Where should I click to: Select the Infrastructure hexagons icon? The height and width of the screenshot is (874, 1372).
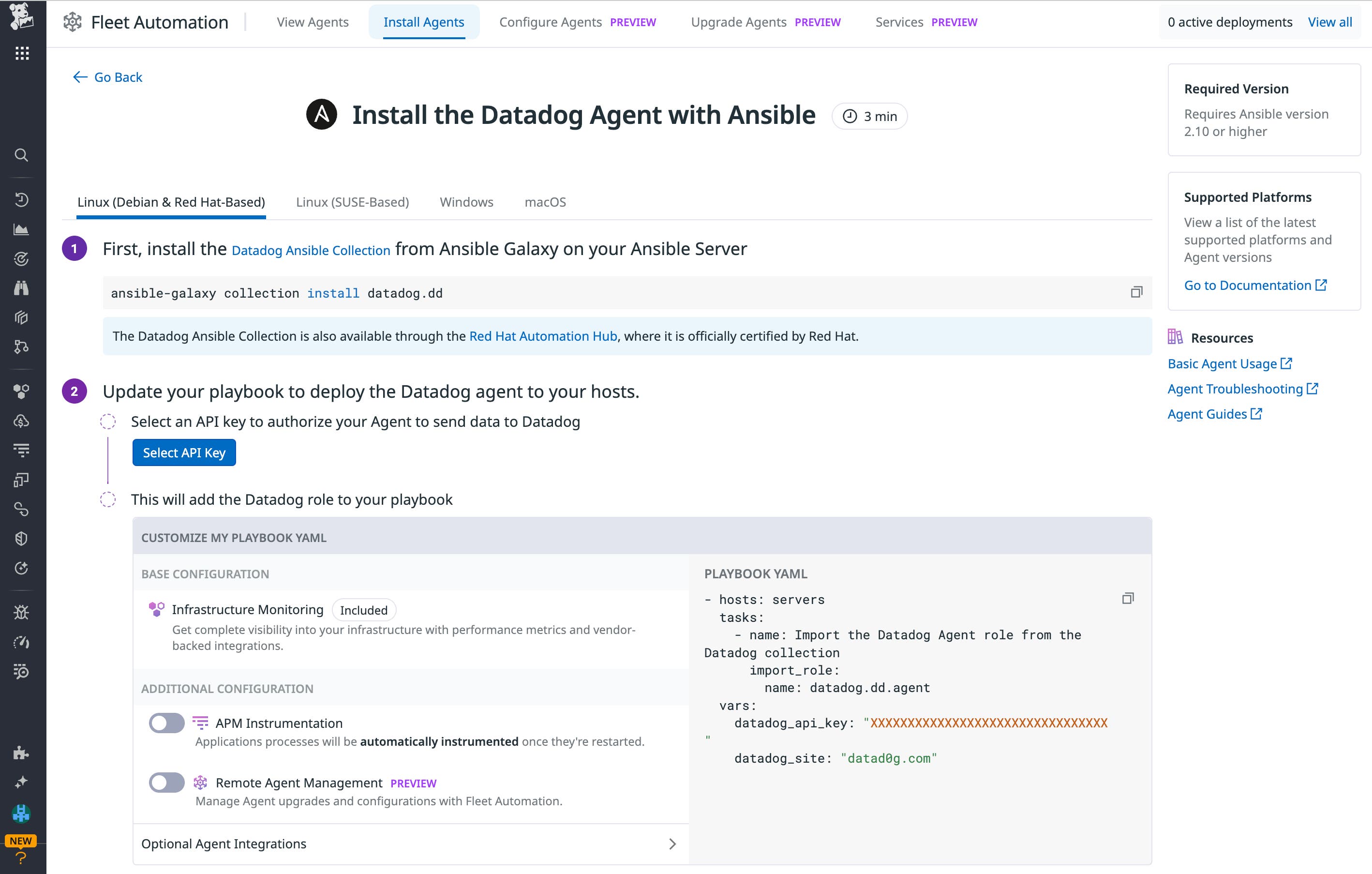point(22,391)
